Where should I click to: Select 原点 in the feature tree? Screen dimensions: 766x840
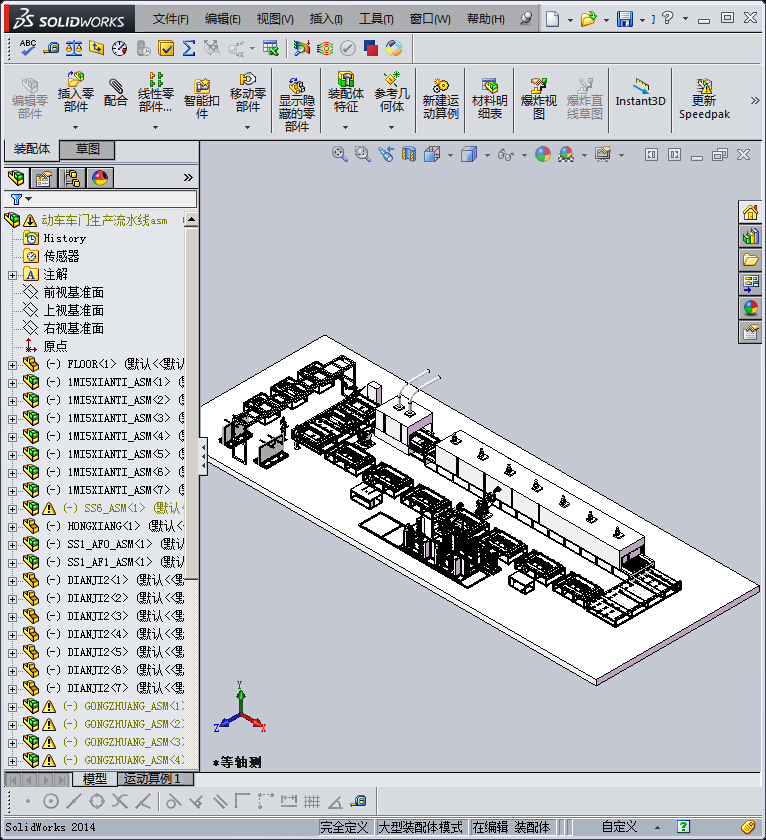tap(55, 347)
